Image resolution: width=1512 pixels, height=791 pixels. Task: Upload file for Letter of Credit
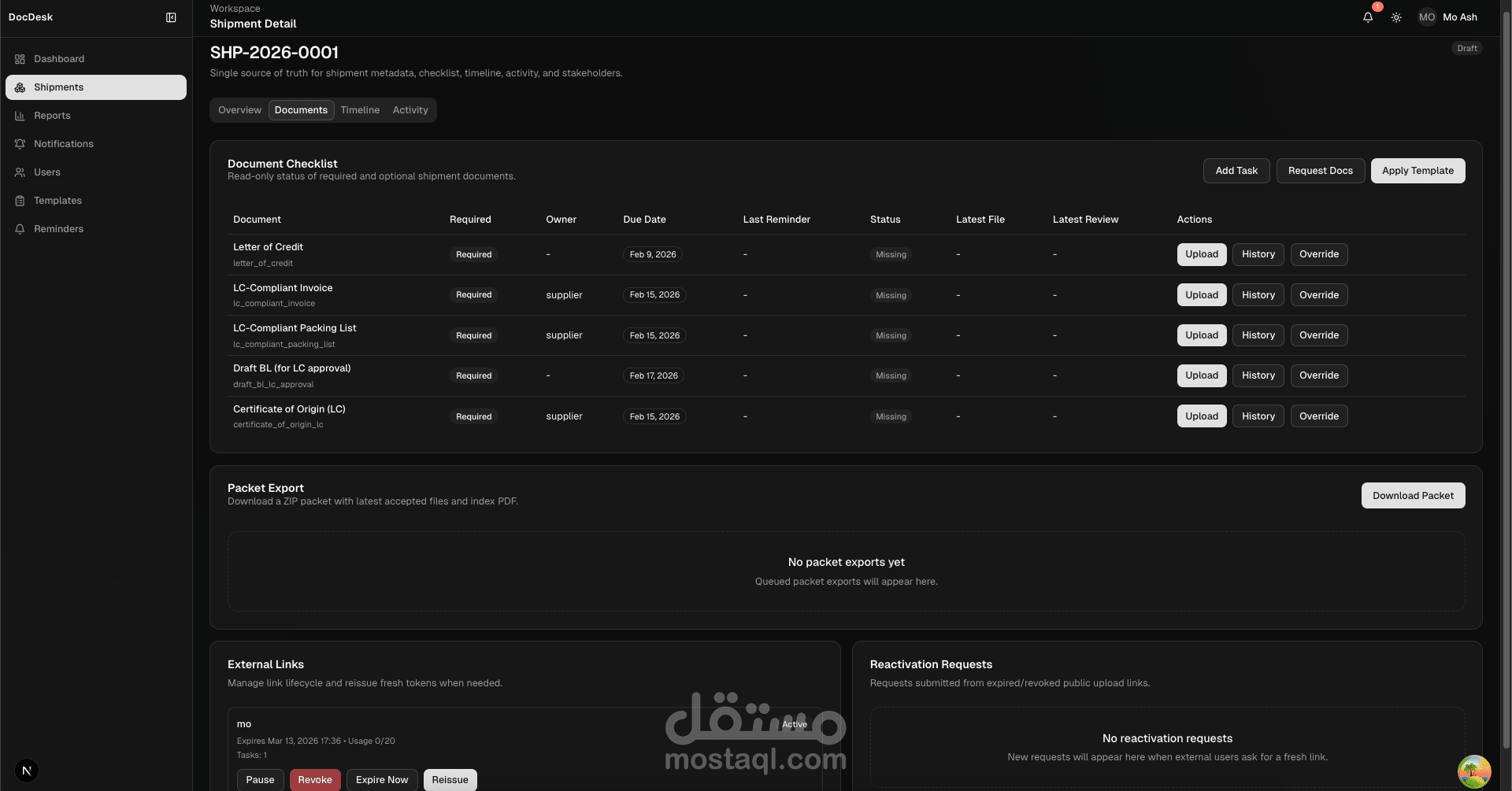(1202, 254)
